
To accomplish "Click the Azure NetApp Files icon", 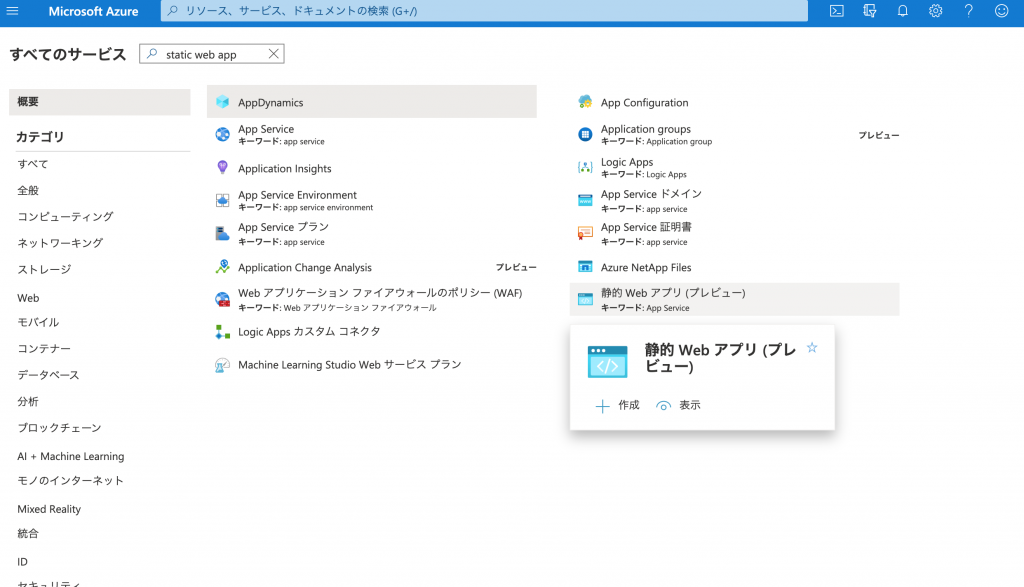I will [x=585, y=266].
